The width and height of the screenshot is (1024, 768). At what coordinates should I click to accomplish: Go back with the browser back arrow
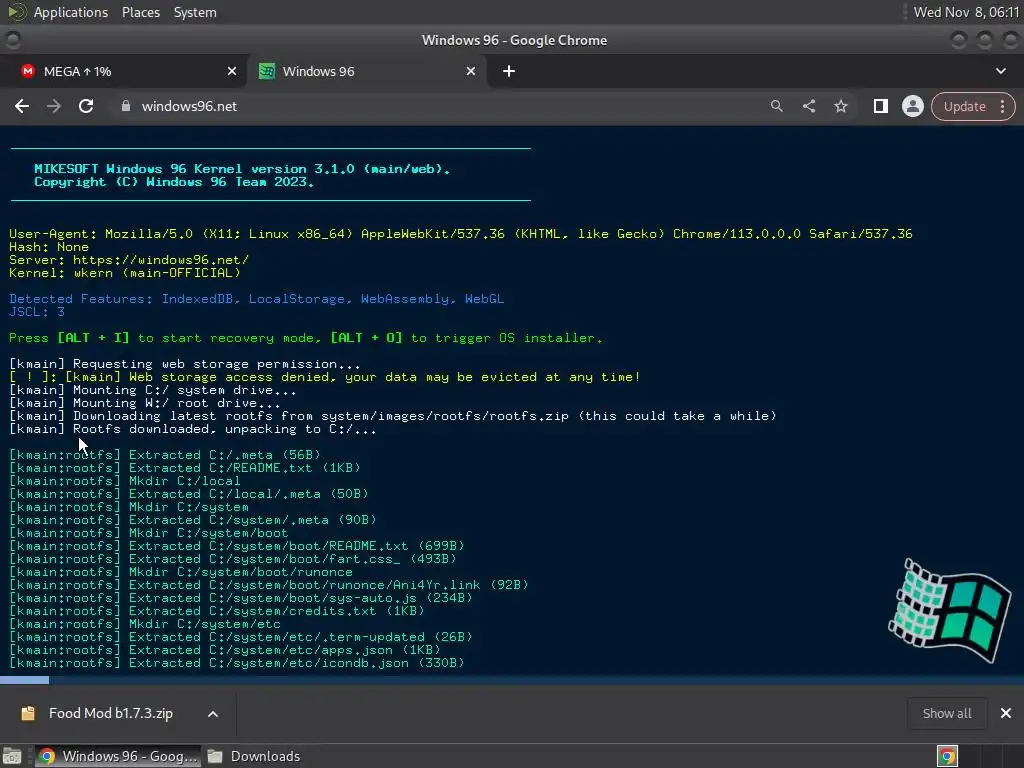point(22,106)
